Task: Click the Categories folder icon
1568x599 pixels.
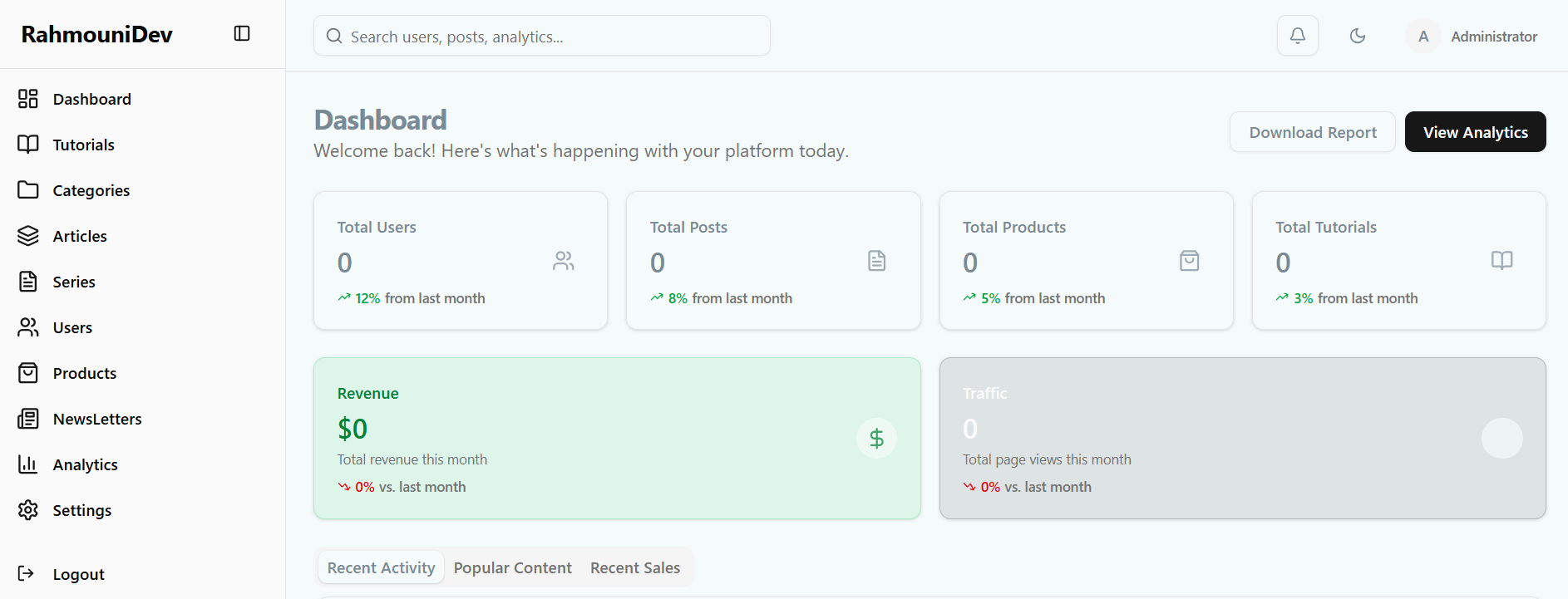Action: point(28,190)
